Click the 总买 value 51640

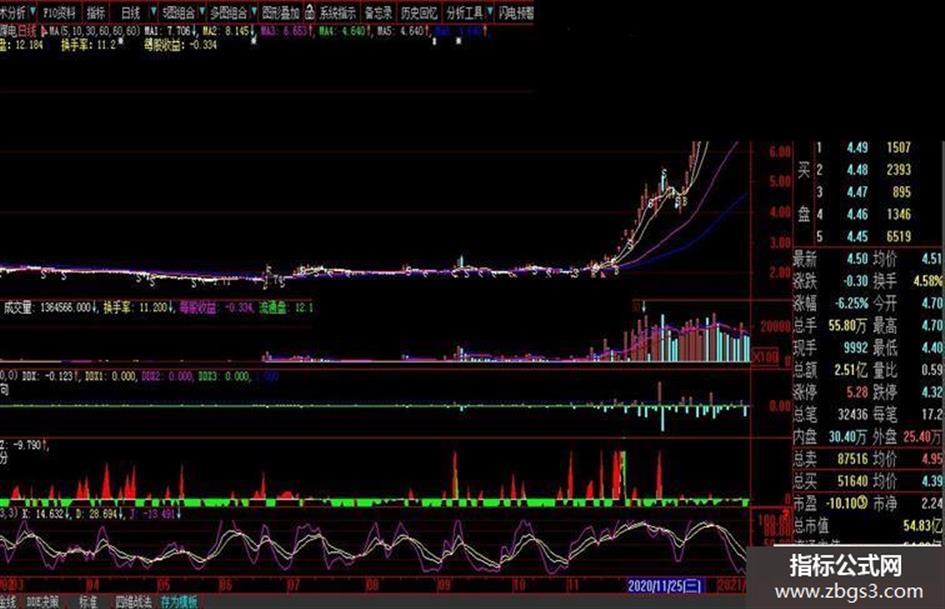click(853, 481)
